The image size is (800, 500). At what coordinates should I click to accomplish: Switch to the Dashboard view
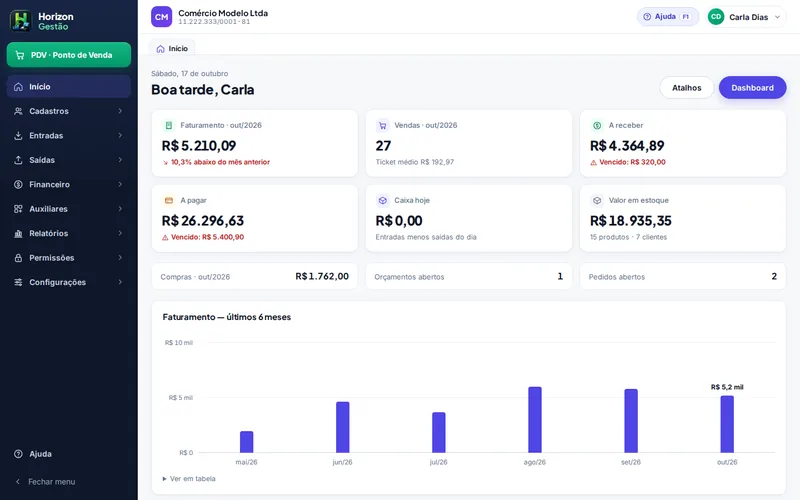[752, 88]
